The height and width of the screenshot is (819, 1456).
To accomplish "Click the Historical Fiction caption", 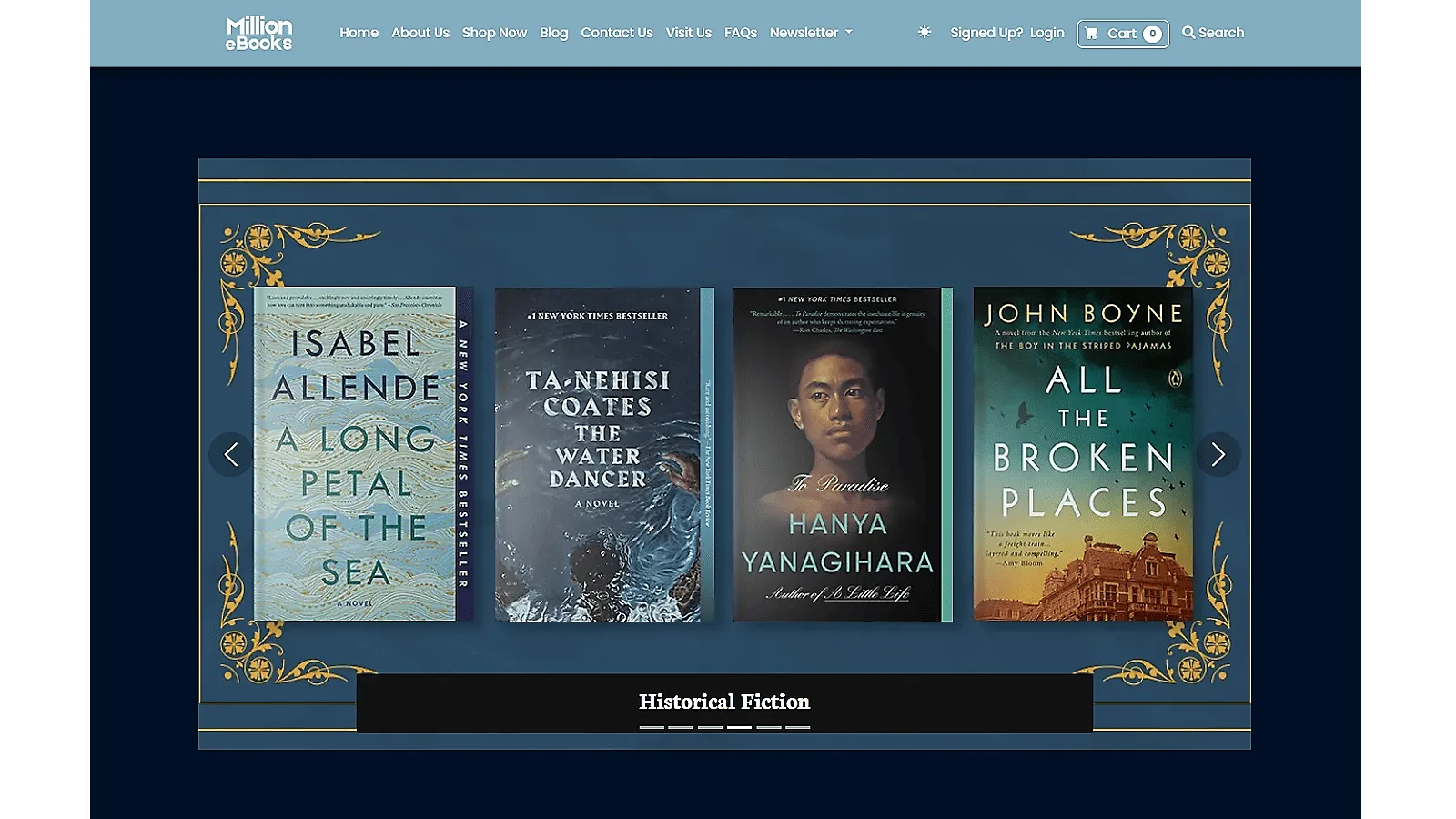I will click(724, 702).
